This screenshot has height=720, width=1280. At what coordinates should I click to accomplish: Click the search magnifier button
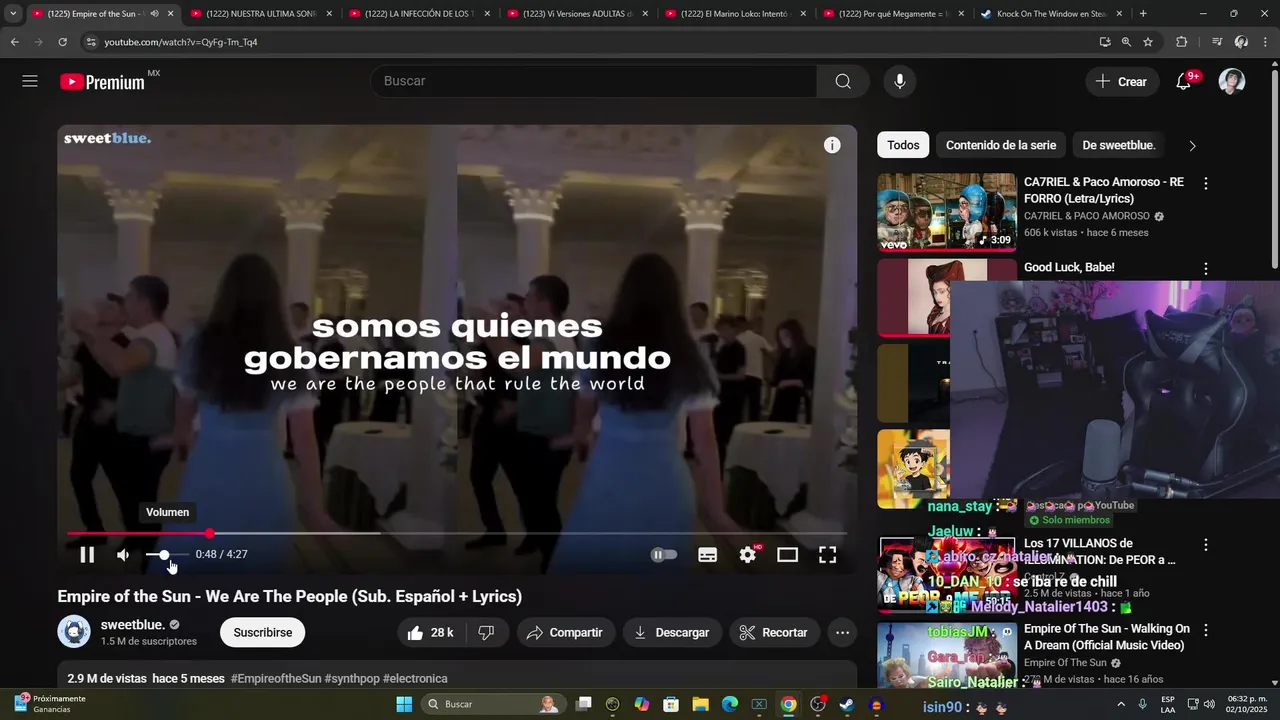click(843, 81)
